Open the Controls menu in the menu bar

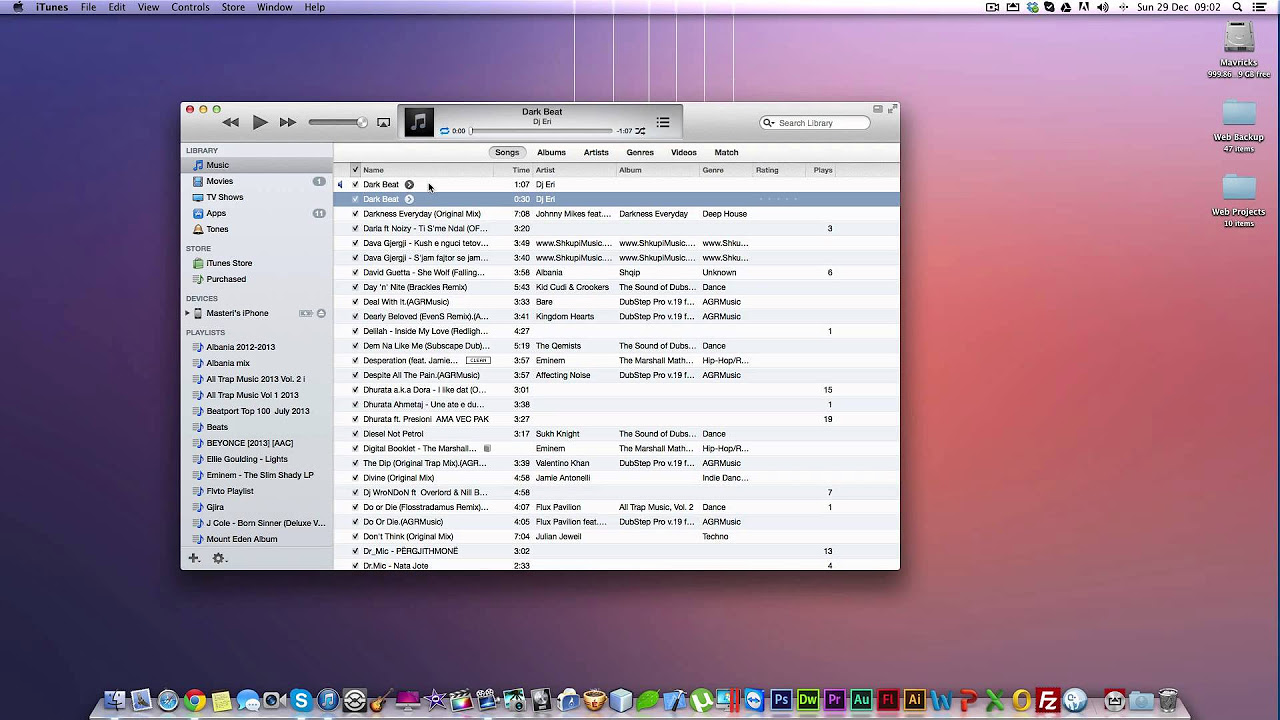coord(190,7)
